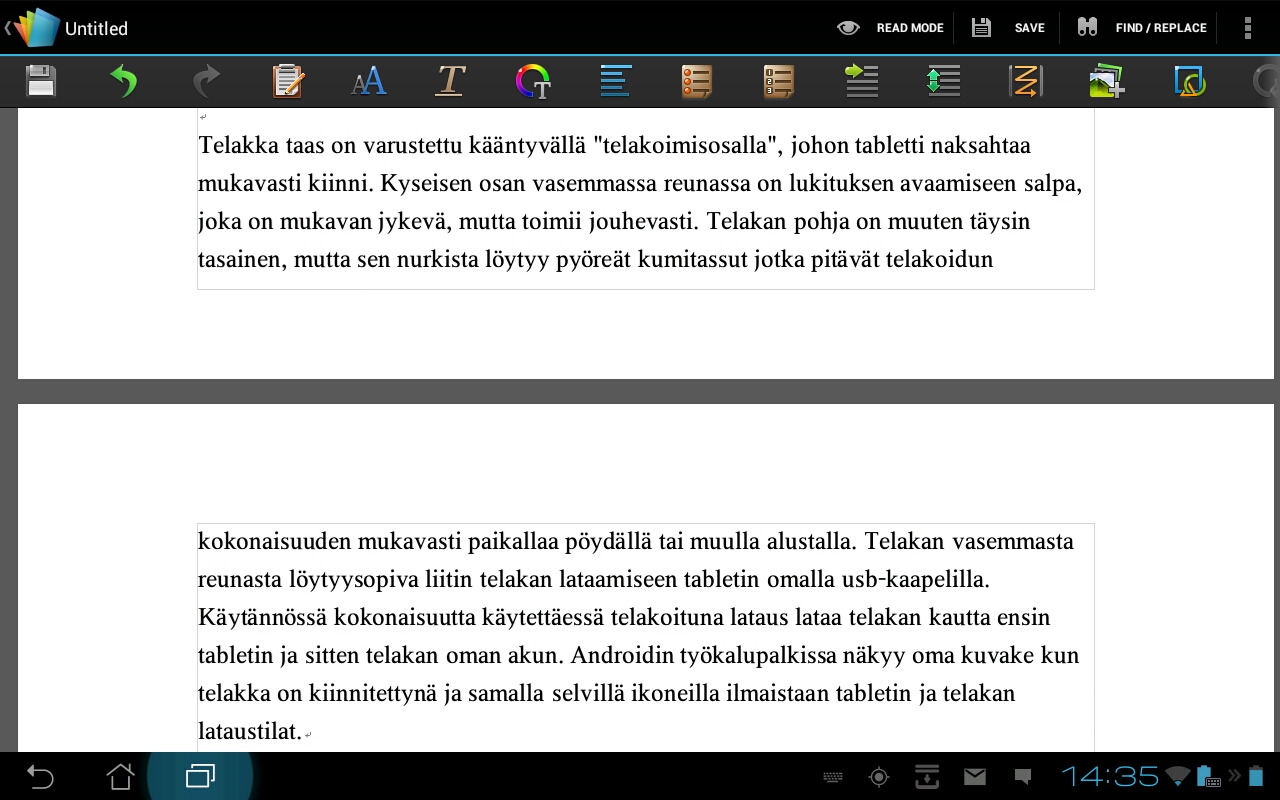This screenshot has width=1280, height=800.
Task: Open the font color wheel tool
Action: coord(533,81)
